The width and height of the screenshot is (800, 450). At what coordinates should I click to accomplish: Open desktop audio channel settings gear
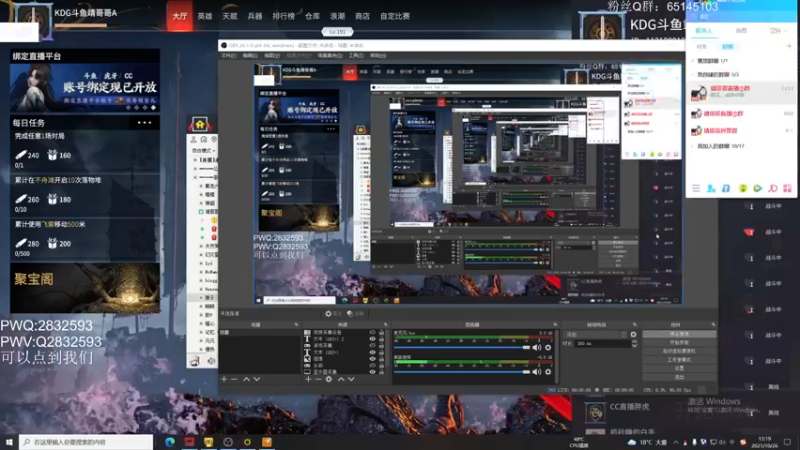coord(548,372)
